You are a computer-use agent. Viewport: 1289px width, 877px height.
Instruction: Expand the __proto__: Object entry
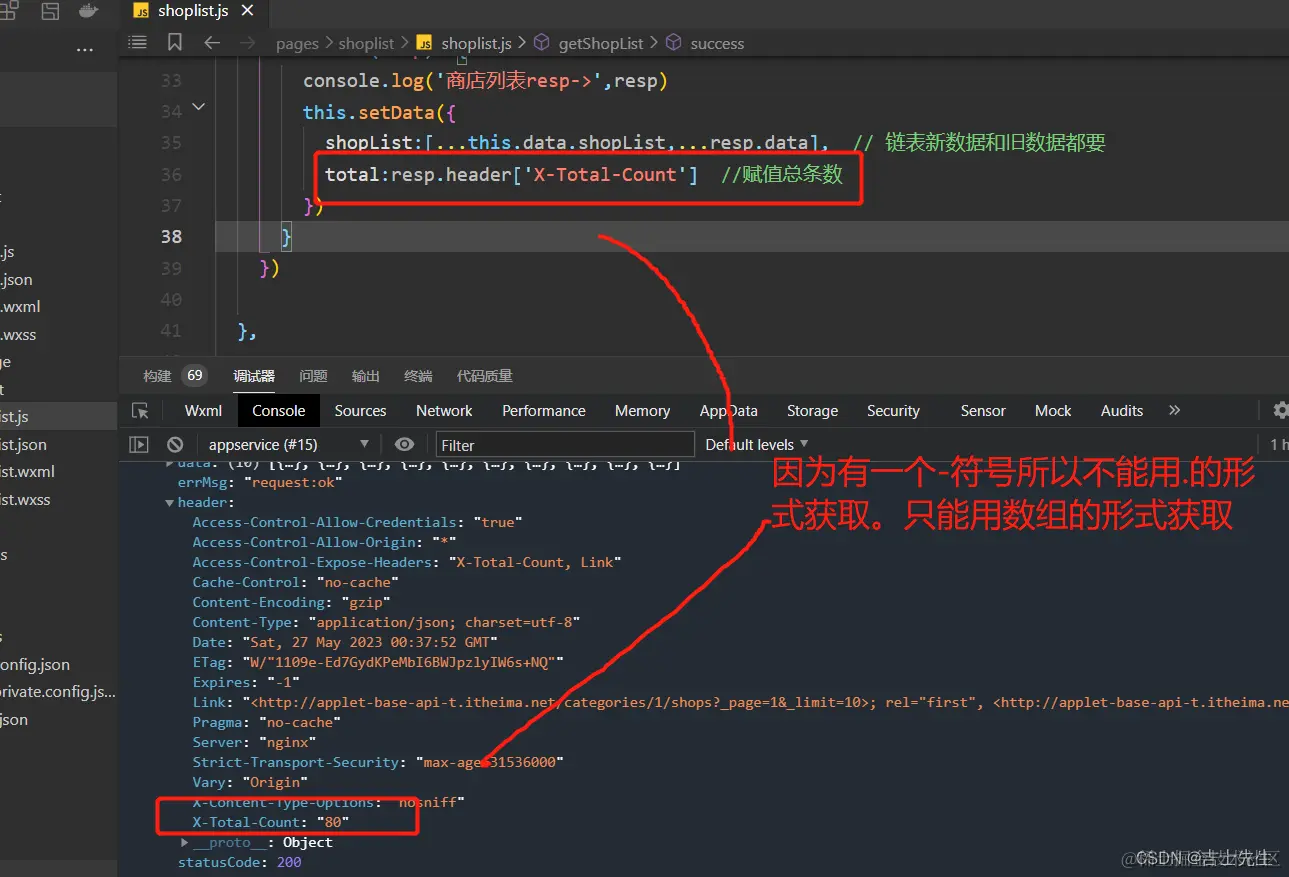(x=185, y=843)
